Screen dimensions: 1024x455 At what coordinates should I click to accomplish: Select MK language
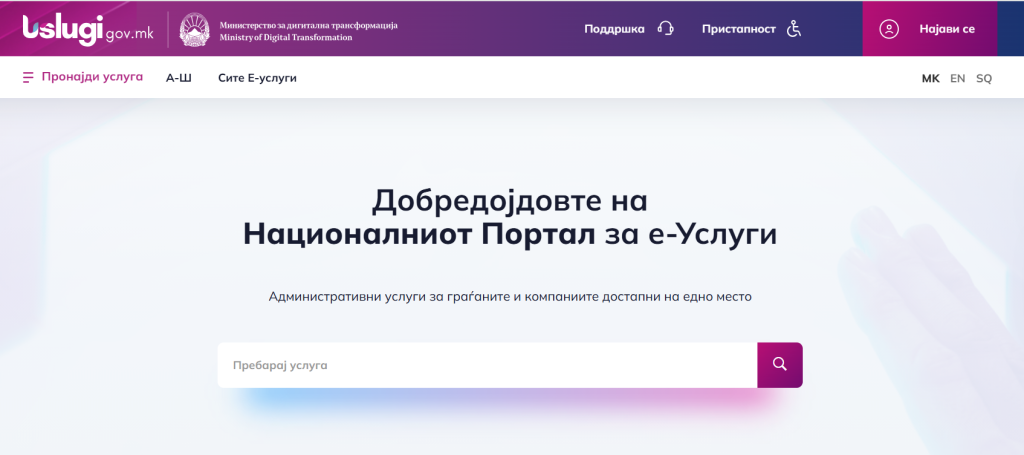[931, 78]
